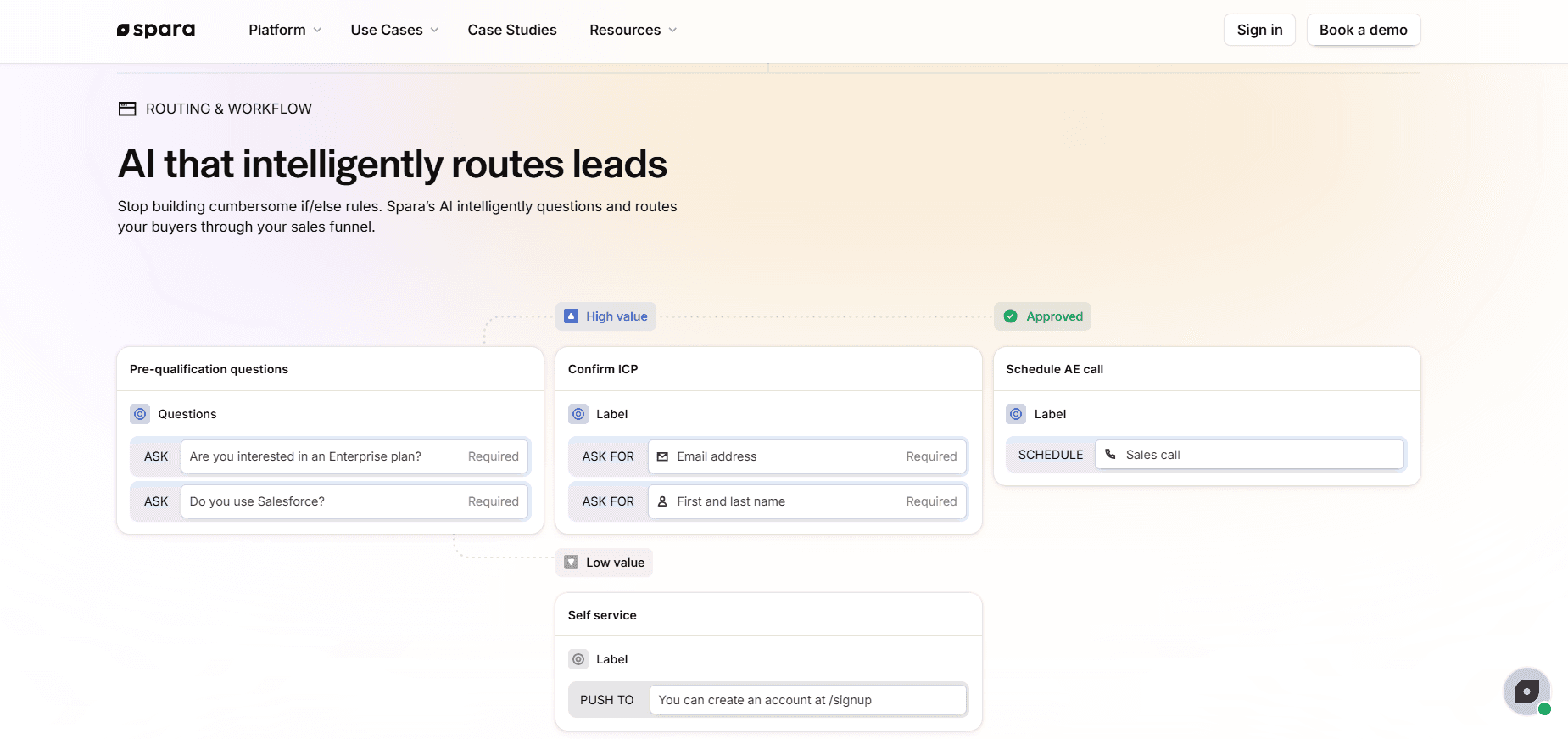The image size is (1568, 739).
Task: Click Required in the Salesforce question row
Action: pyautogui.click(x=494, y=501)
